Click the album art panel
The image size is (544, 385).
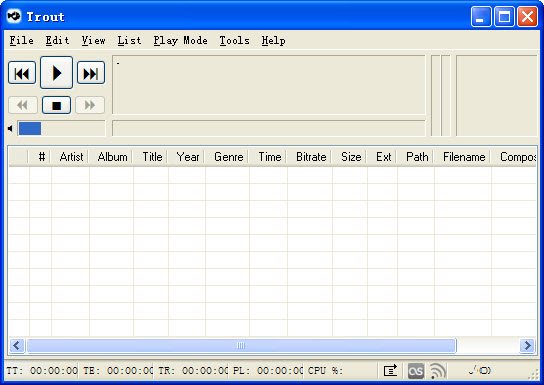coord(496,95)
